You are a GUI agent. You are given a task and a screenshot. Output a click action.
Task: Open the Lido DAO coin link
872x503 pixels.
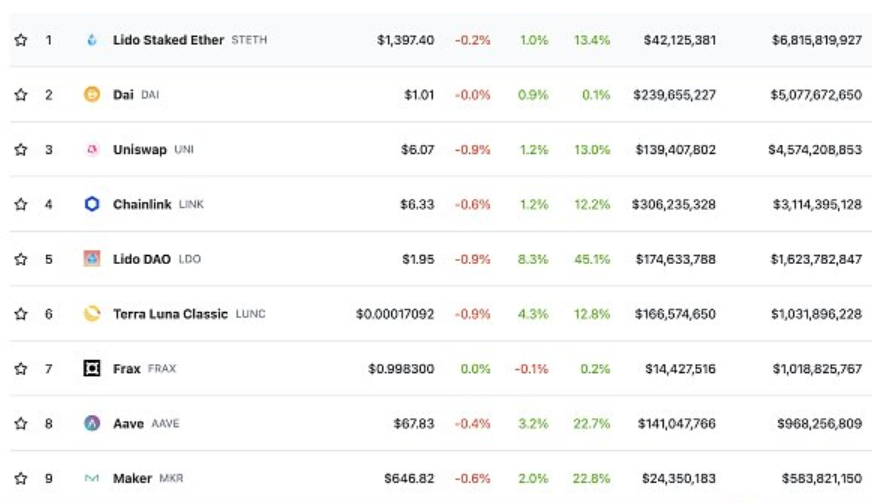[x=142, y=259]
